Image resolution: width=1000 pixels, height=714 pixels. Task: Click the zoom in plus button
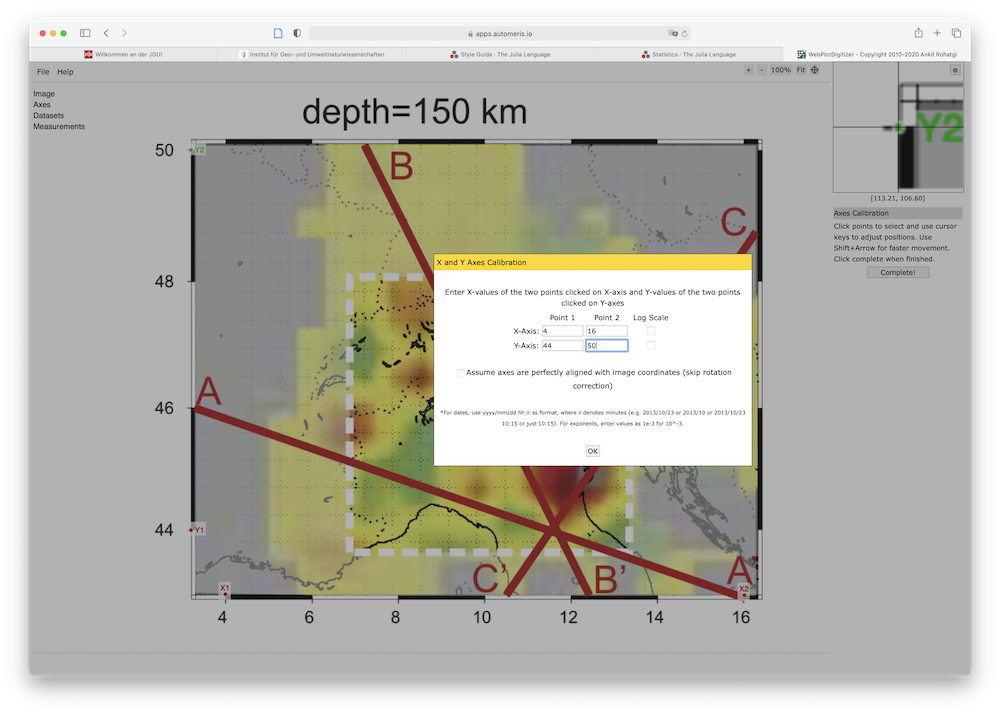click(748, 71)
